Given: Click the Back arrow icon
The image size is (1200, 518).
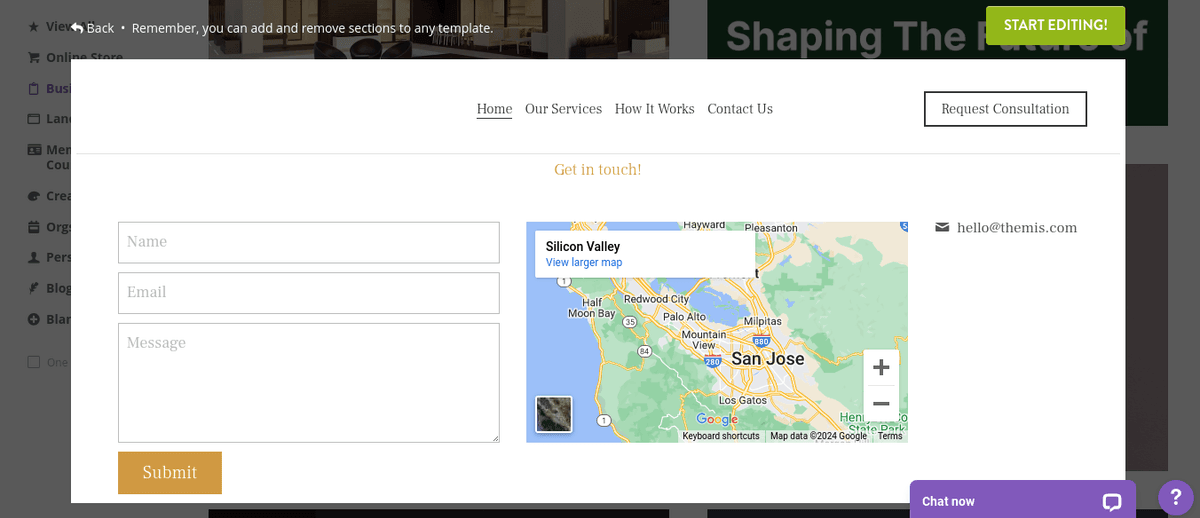Looking at the screenshot, I should click(x=77, y=28).
